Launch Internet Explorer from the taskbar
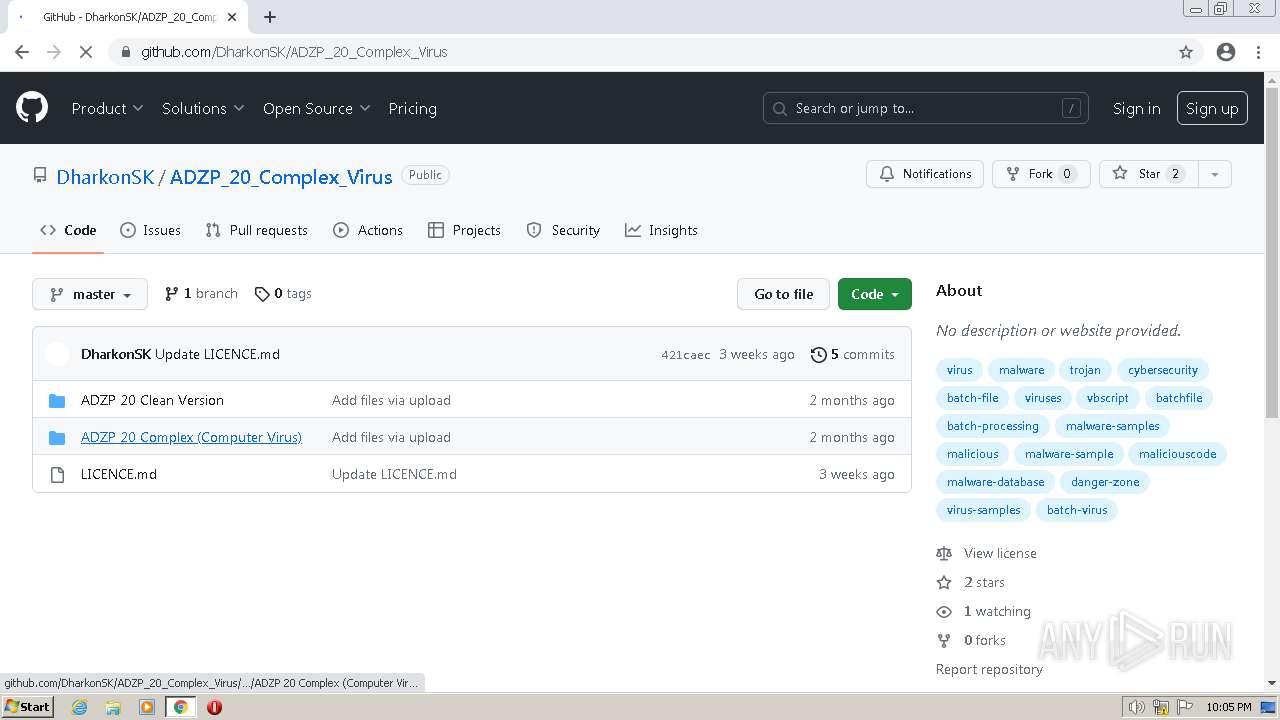Screen dimensions: 1280x720 click(79, 707)
